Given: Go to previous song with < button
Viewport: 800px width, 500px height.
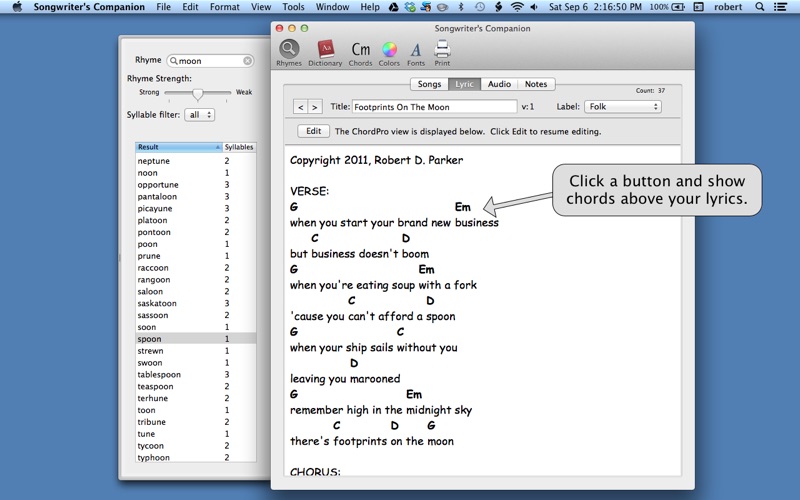Looking at the screenshot, I should (x=301, y=107).
